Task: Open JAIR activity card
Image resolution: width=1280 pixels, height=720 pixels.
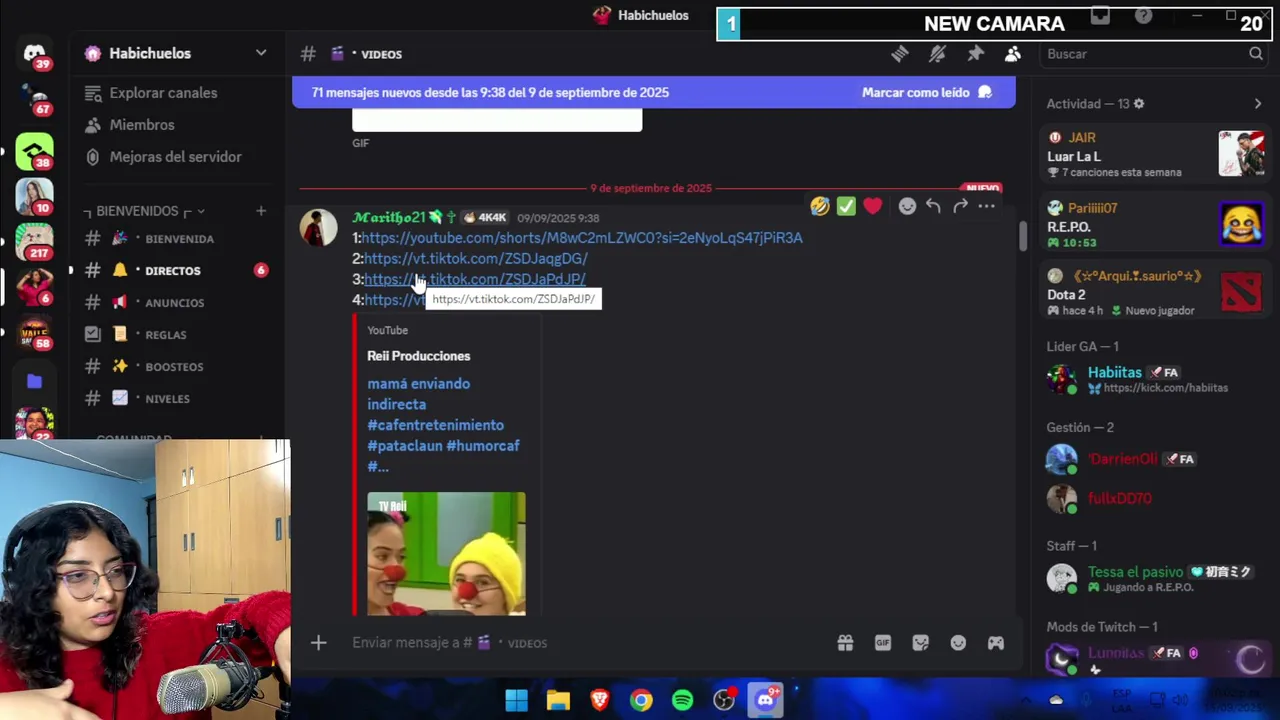Action: [1155, 154]
